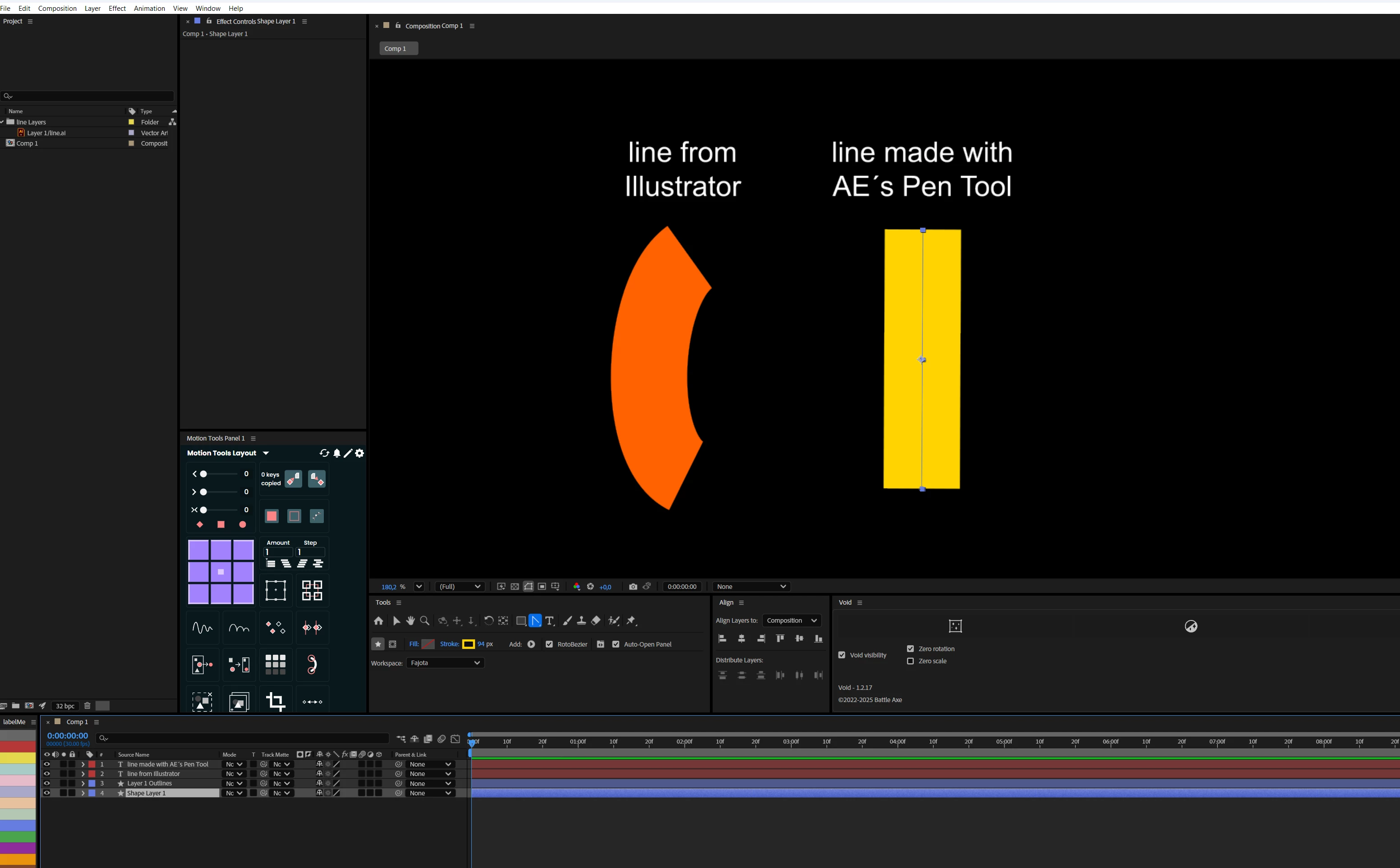
Task: Select the Clone Stamp tool
Action: click(581, 620)
